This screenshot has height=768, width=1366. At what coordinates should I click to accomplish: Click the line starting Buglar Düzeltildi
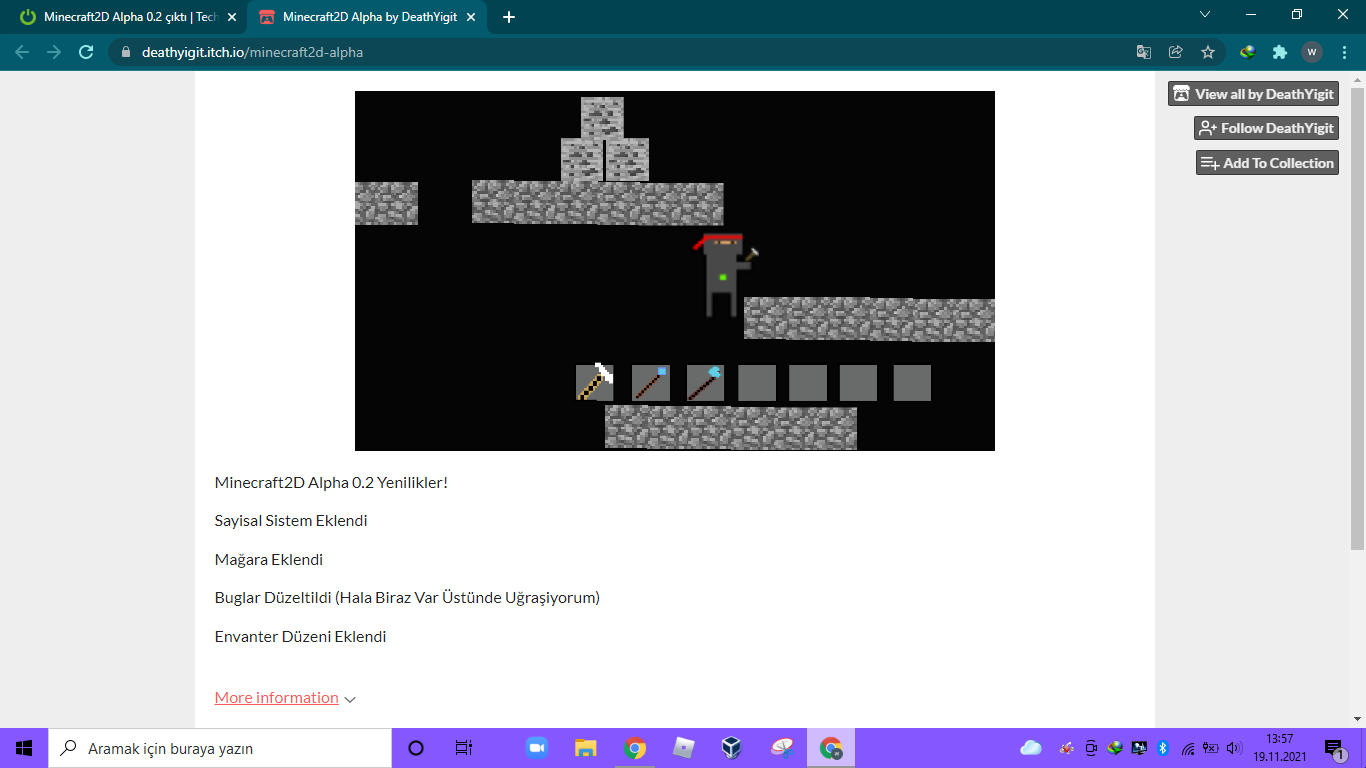pyautogui.click(x=407, y=598)
